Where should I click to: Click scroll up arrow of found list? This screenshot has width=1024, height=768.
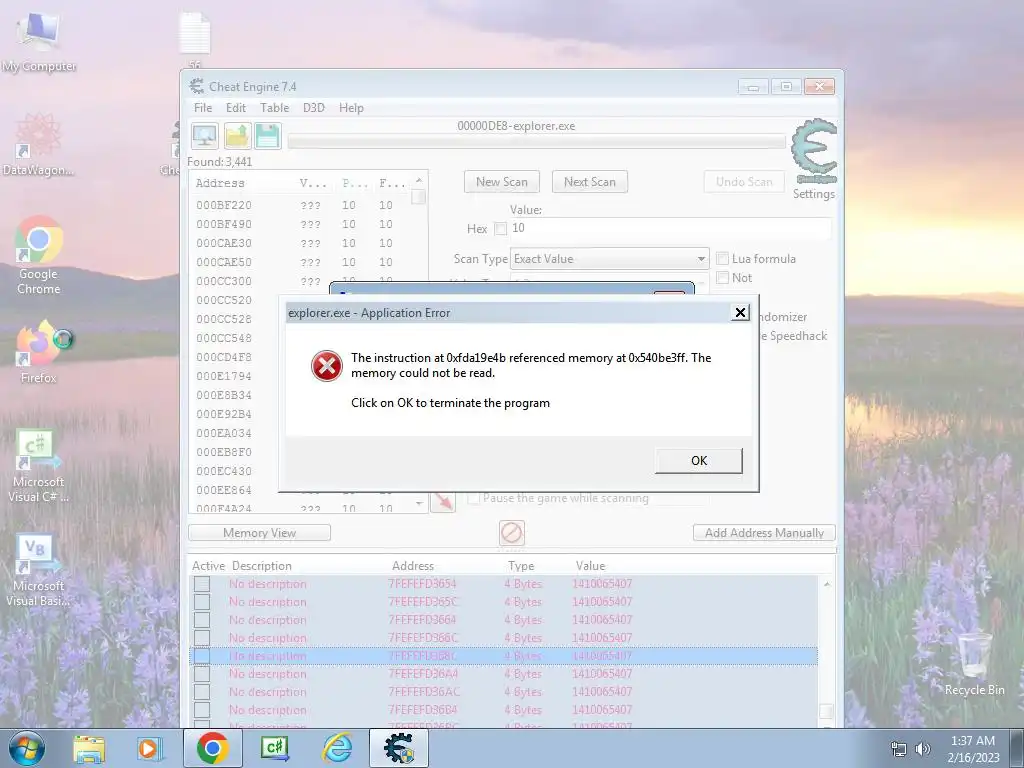[419, 180]
